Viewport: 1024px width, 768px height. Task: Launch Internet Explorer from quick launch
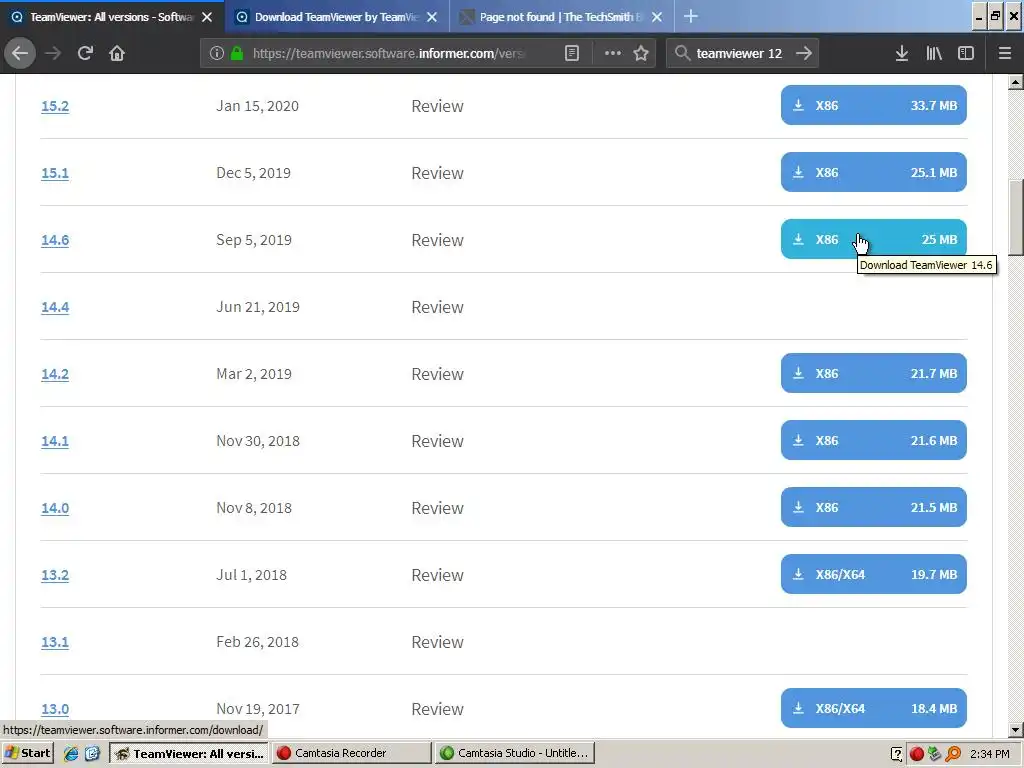71,753
